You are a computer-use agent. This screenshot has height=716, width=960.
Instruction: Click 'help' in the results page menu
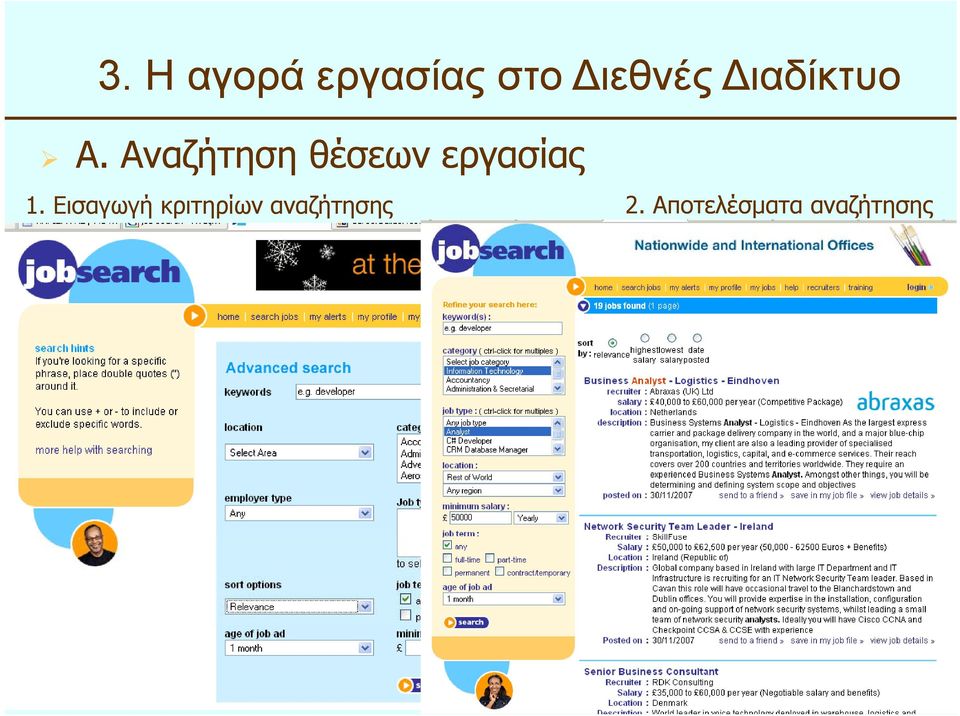[792, 287]
